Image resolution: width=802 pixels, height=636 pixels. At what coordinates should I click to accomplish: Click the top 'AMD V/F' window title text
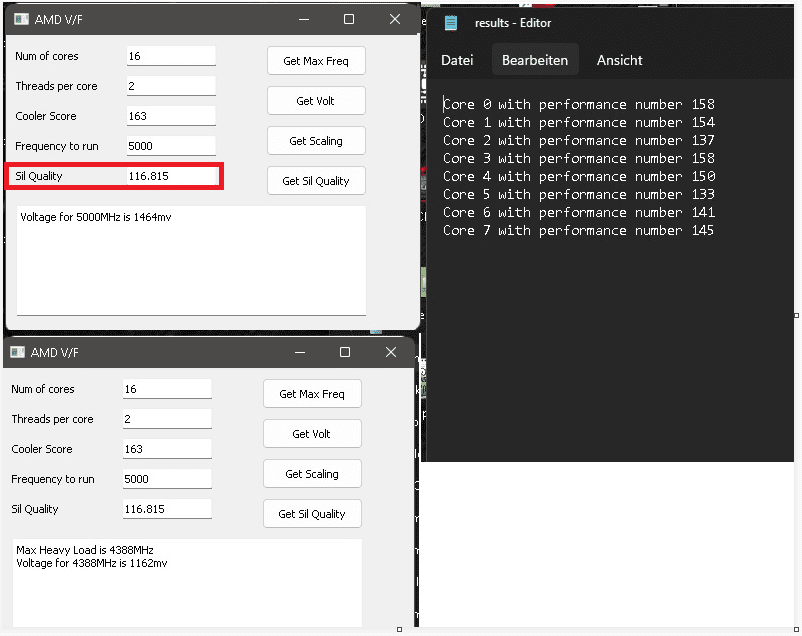tap(58, 19)
